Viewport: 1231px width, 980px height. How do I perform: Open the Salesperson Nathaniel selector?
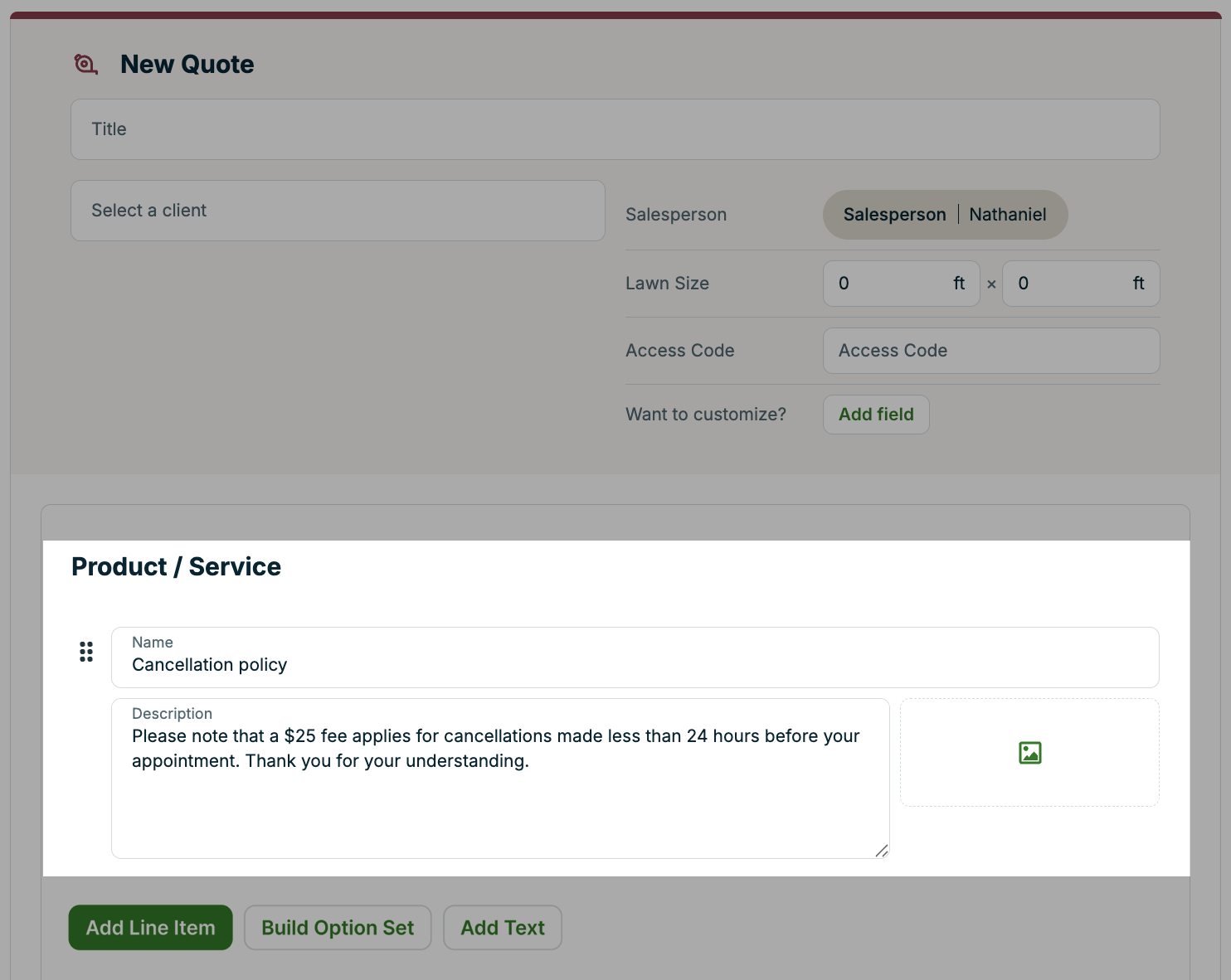[945, 215]
